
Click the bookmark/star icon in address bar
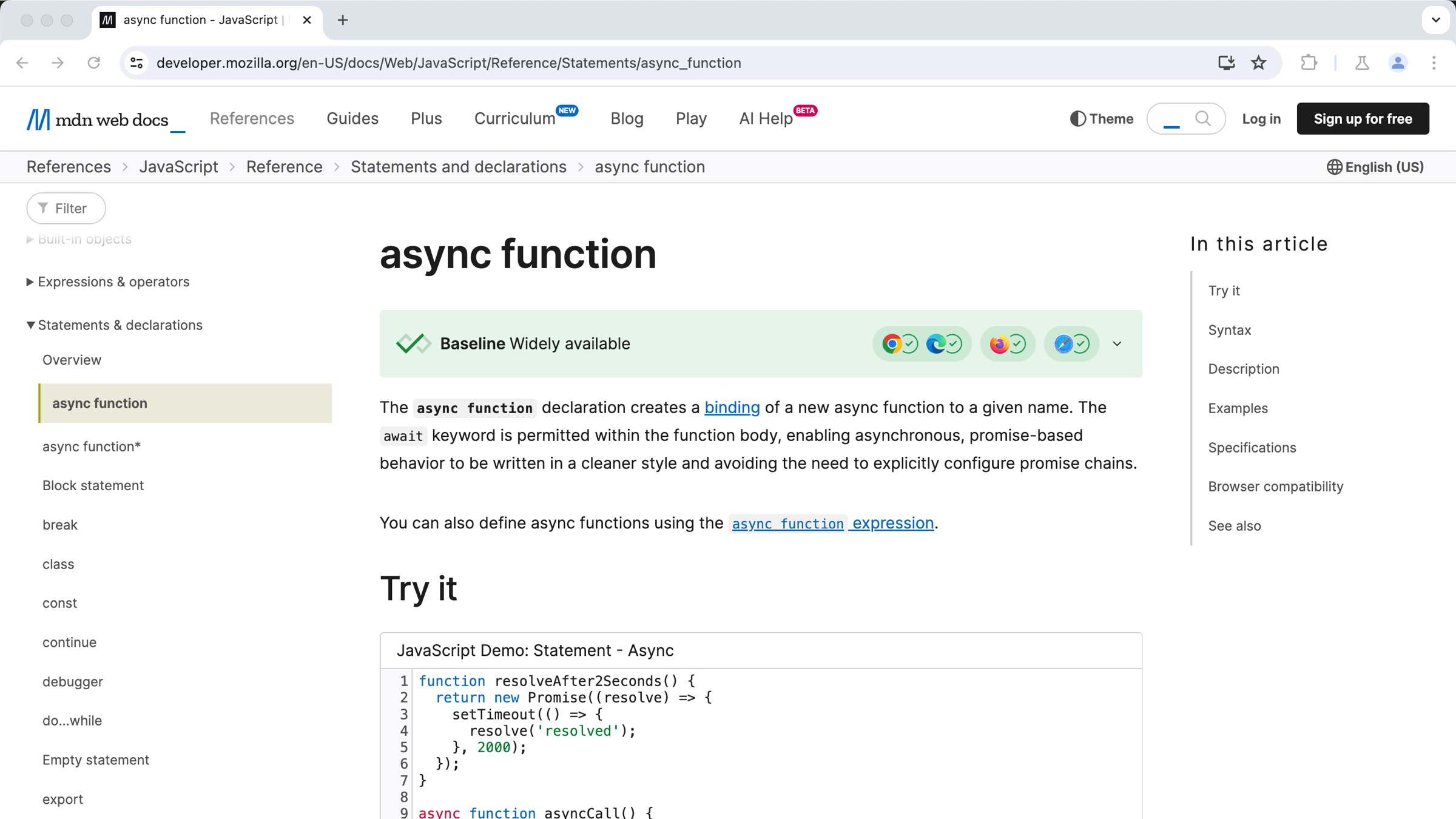click(1259, 63)
